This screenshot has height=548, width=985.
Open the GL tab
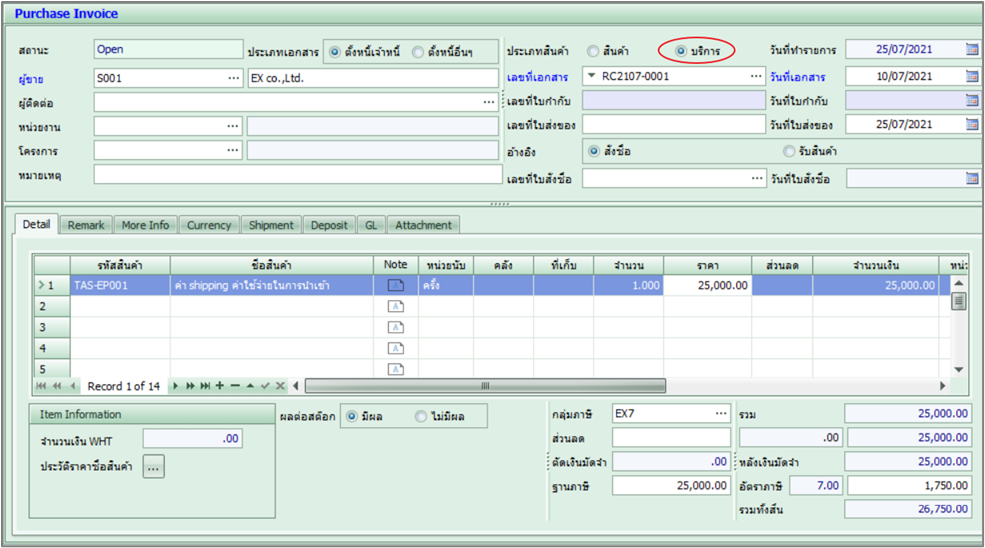370,225
